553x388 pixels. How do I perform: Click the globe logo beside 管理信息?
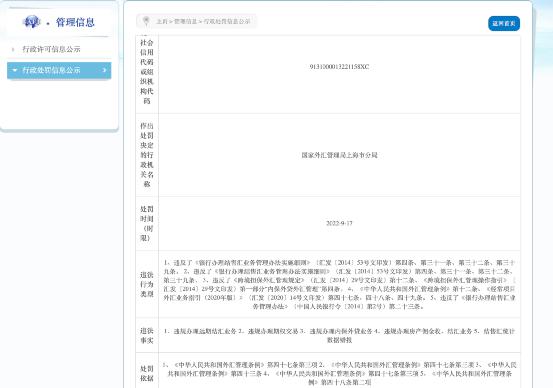coord(32,22)
